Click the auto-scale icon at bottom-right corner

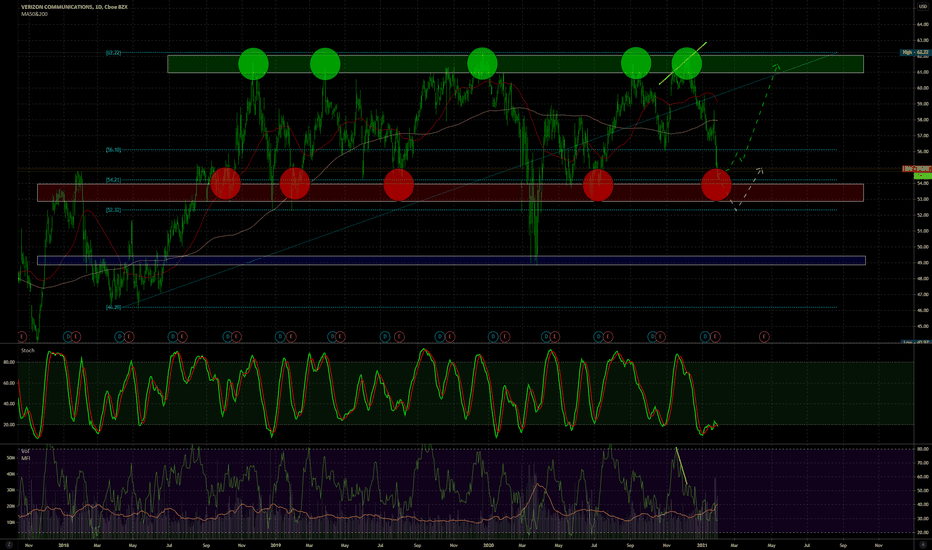pos(922,545)
